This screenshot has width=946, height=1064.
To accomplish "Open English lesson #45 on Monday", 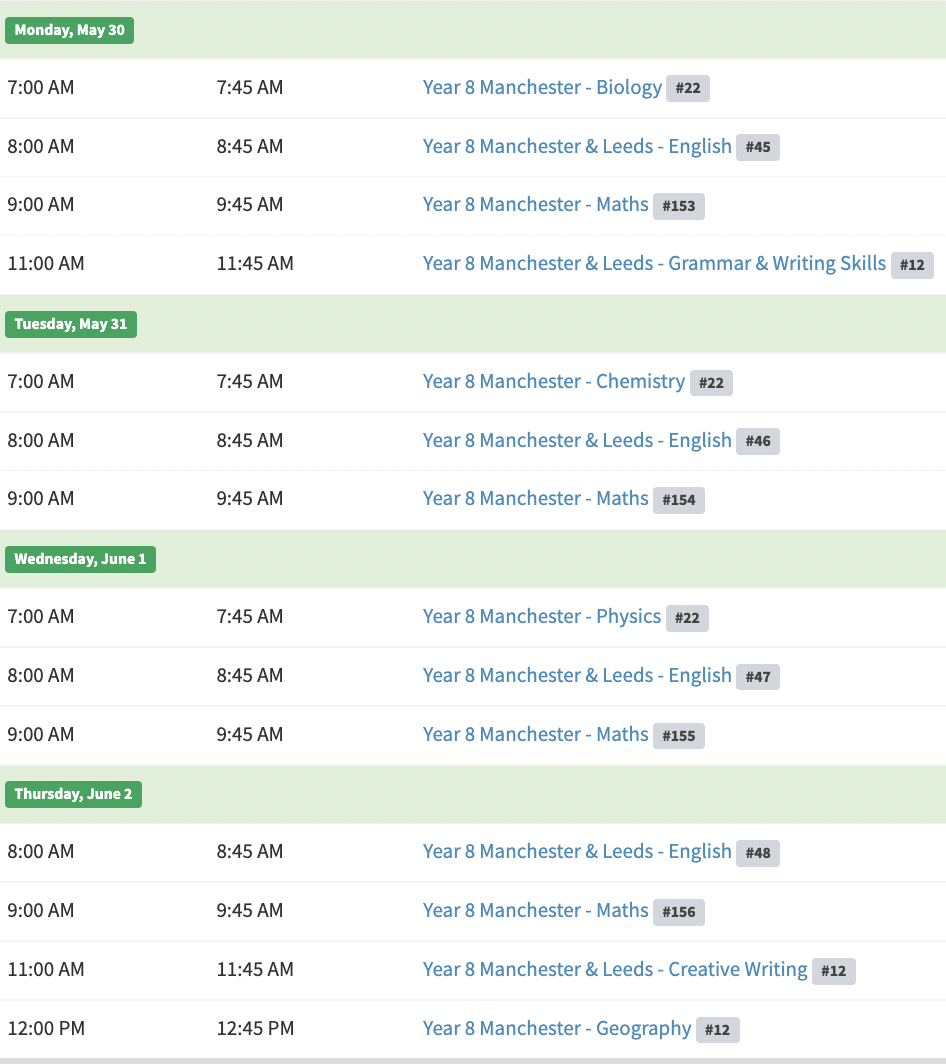I will 577,147.
